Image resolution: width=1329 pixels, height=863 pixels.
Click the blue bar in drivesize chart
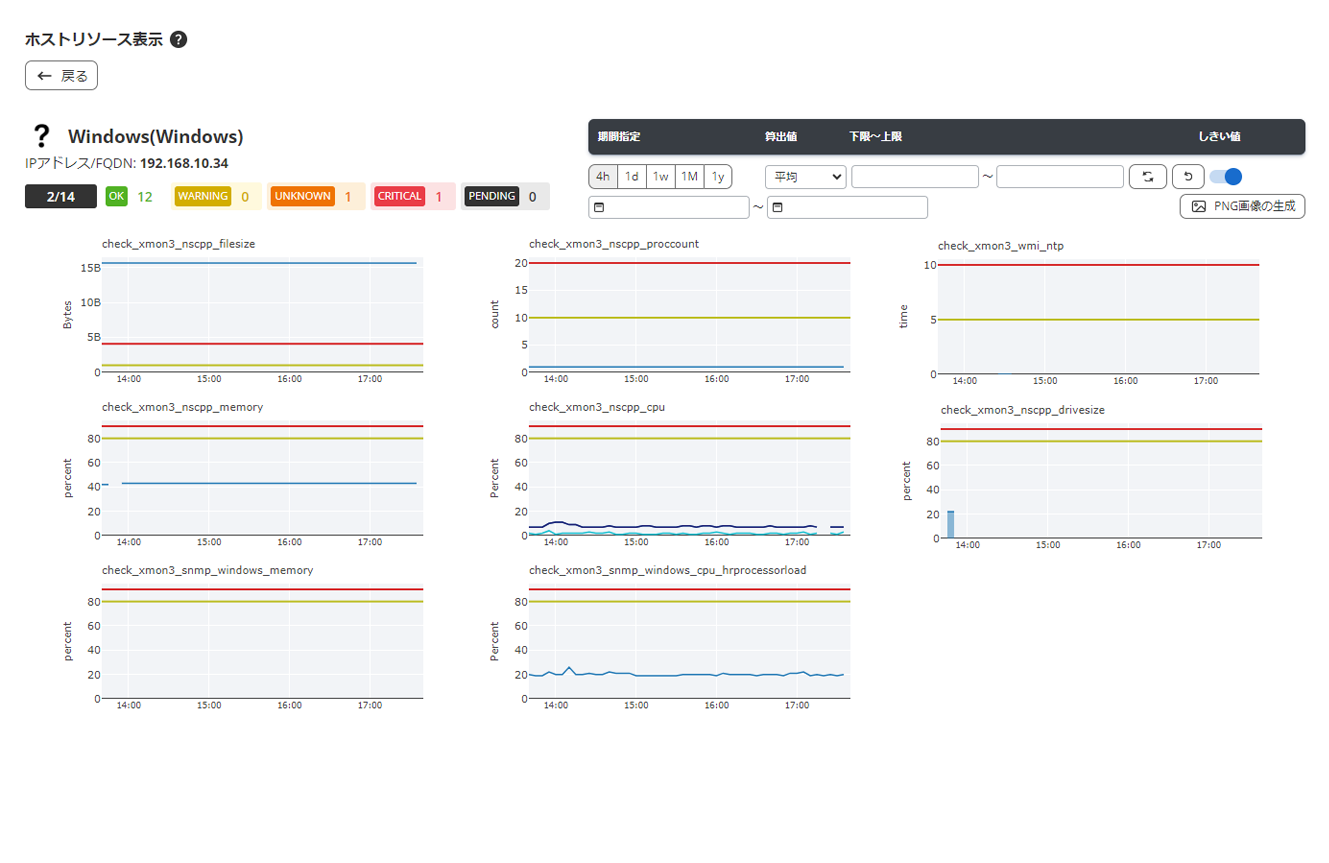[x=951, y=525]
